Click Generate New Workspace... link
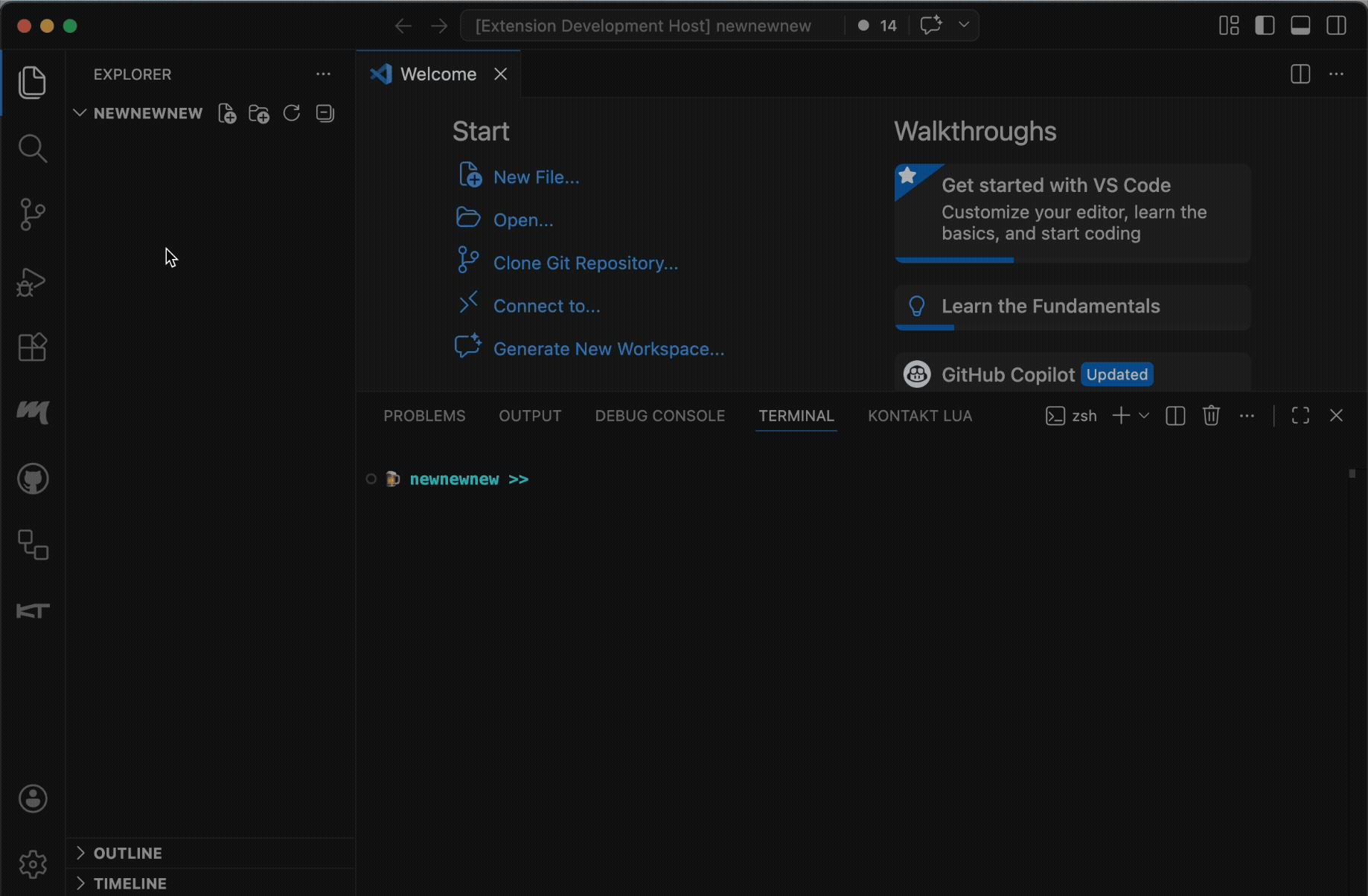 click(x=609, y=349)
